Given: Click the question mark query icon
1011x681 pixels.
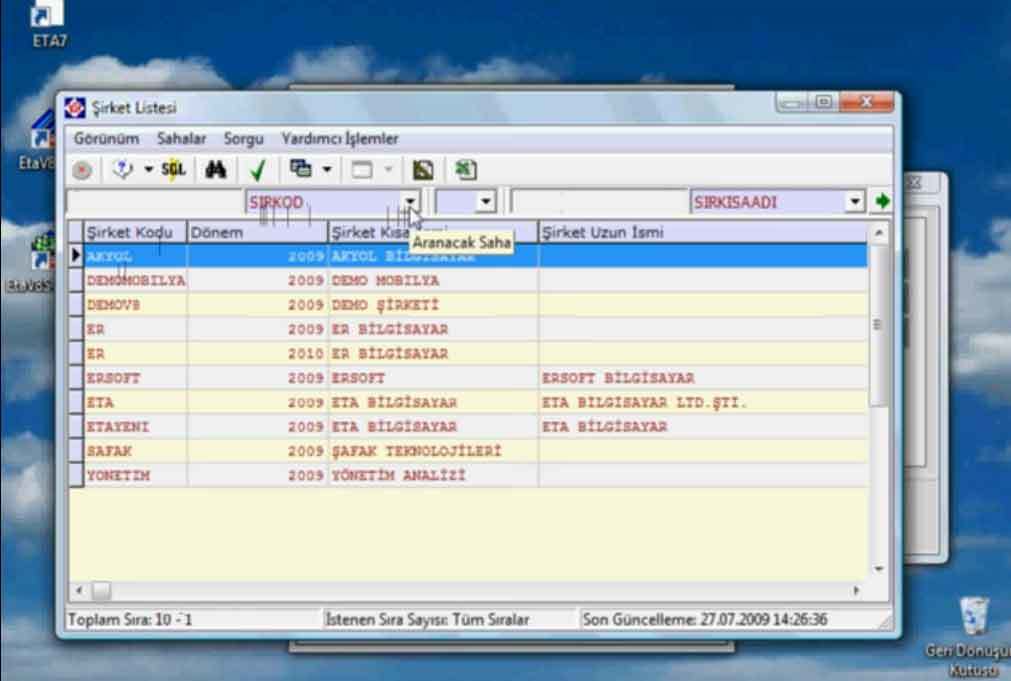Looking at the screenshot, I should point(122,170).
